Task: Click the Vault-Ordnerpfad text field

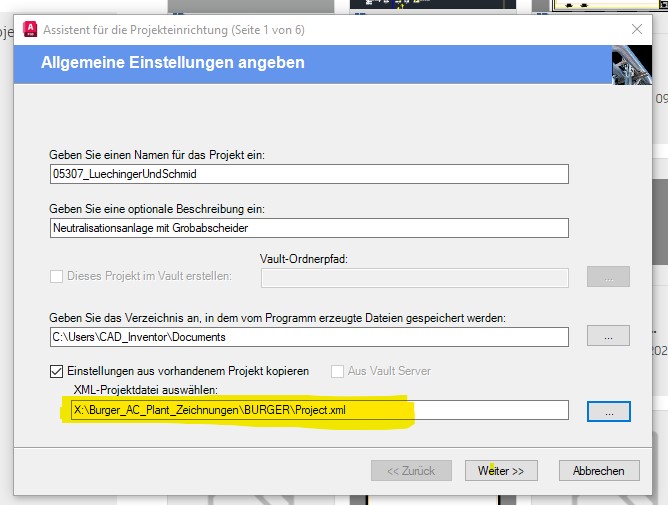Action: click(x=415, y=278)
